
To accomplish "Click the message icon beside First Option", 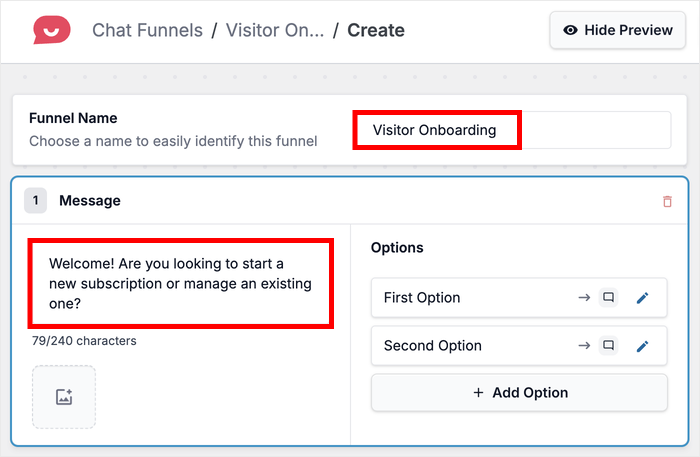I will (608, 298).
